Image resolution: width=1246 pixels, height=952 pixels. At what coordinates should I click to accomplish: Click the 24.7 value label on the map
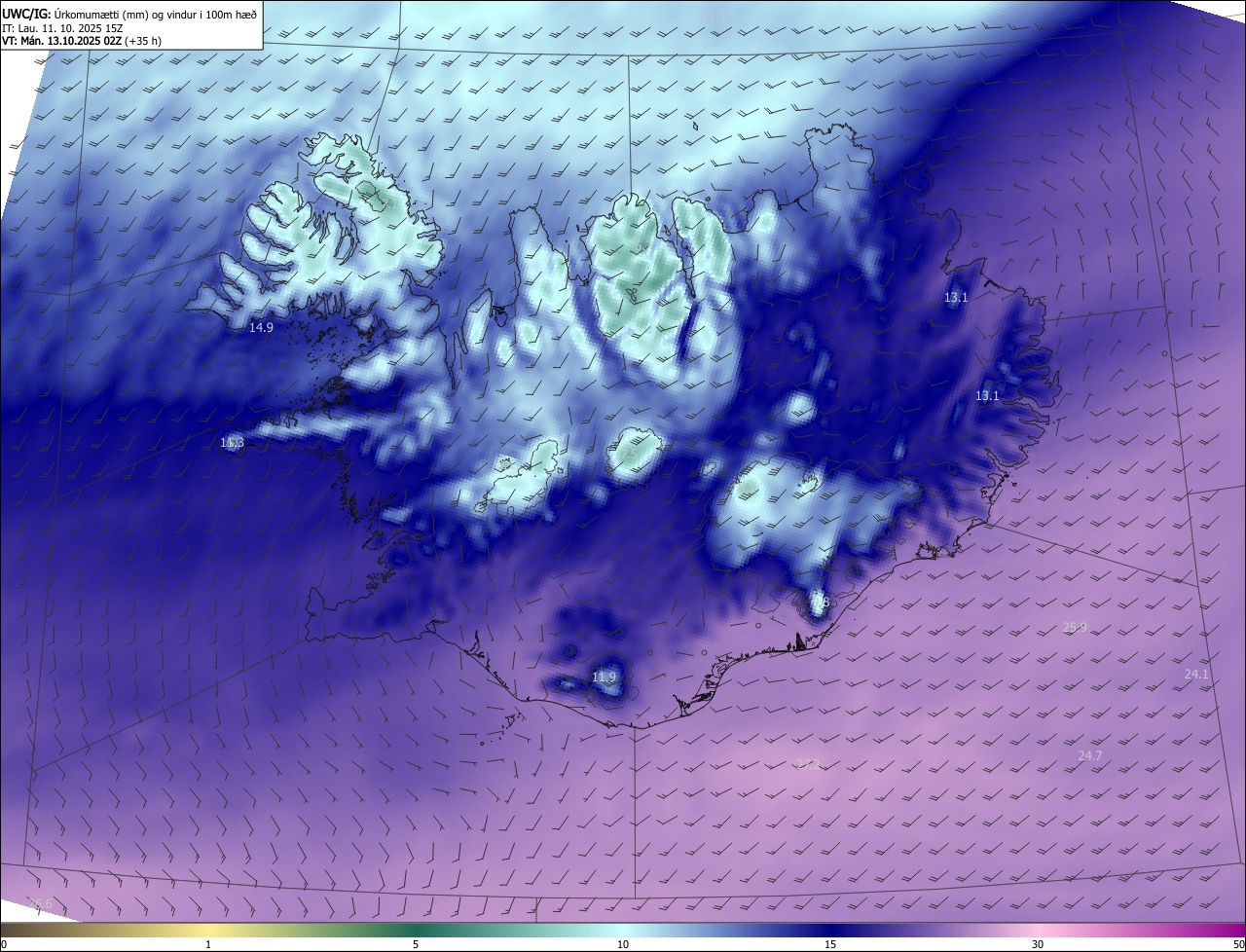click(1090, 756)
